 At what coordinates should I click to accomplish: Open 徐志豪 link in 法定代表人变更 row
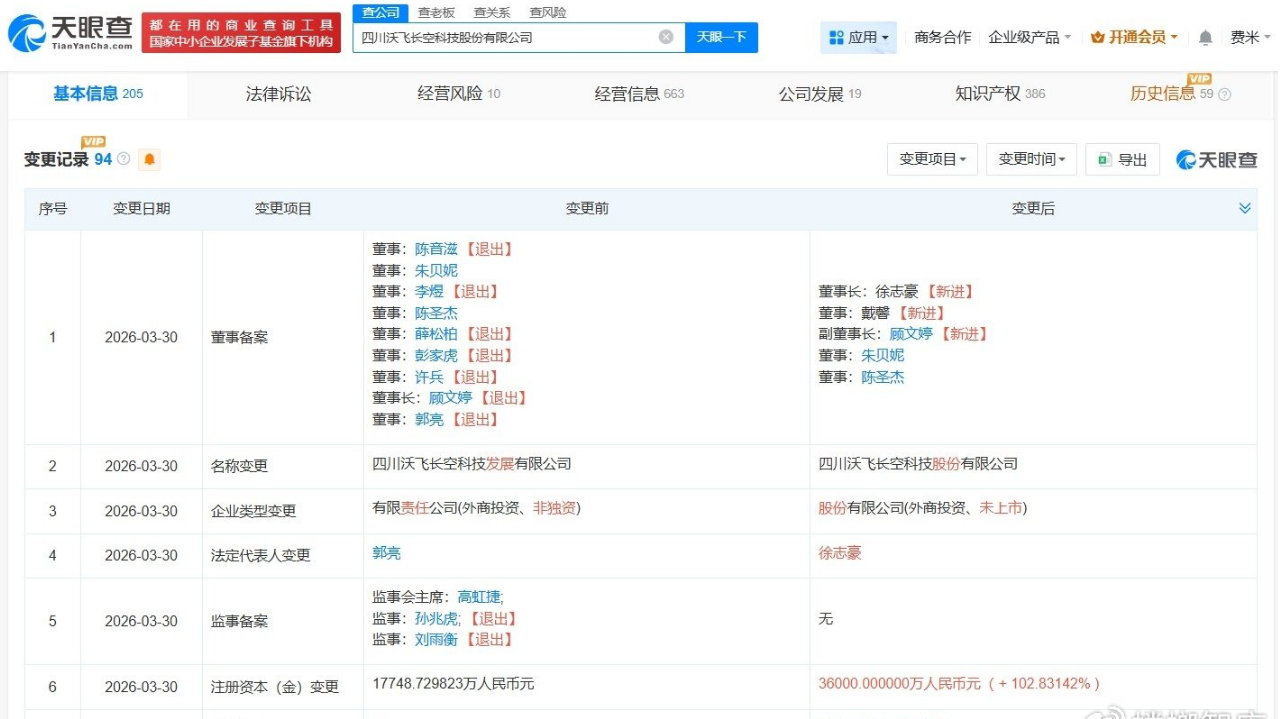pyautogui.click(x=839, y=553)
